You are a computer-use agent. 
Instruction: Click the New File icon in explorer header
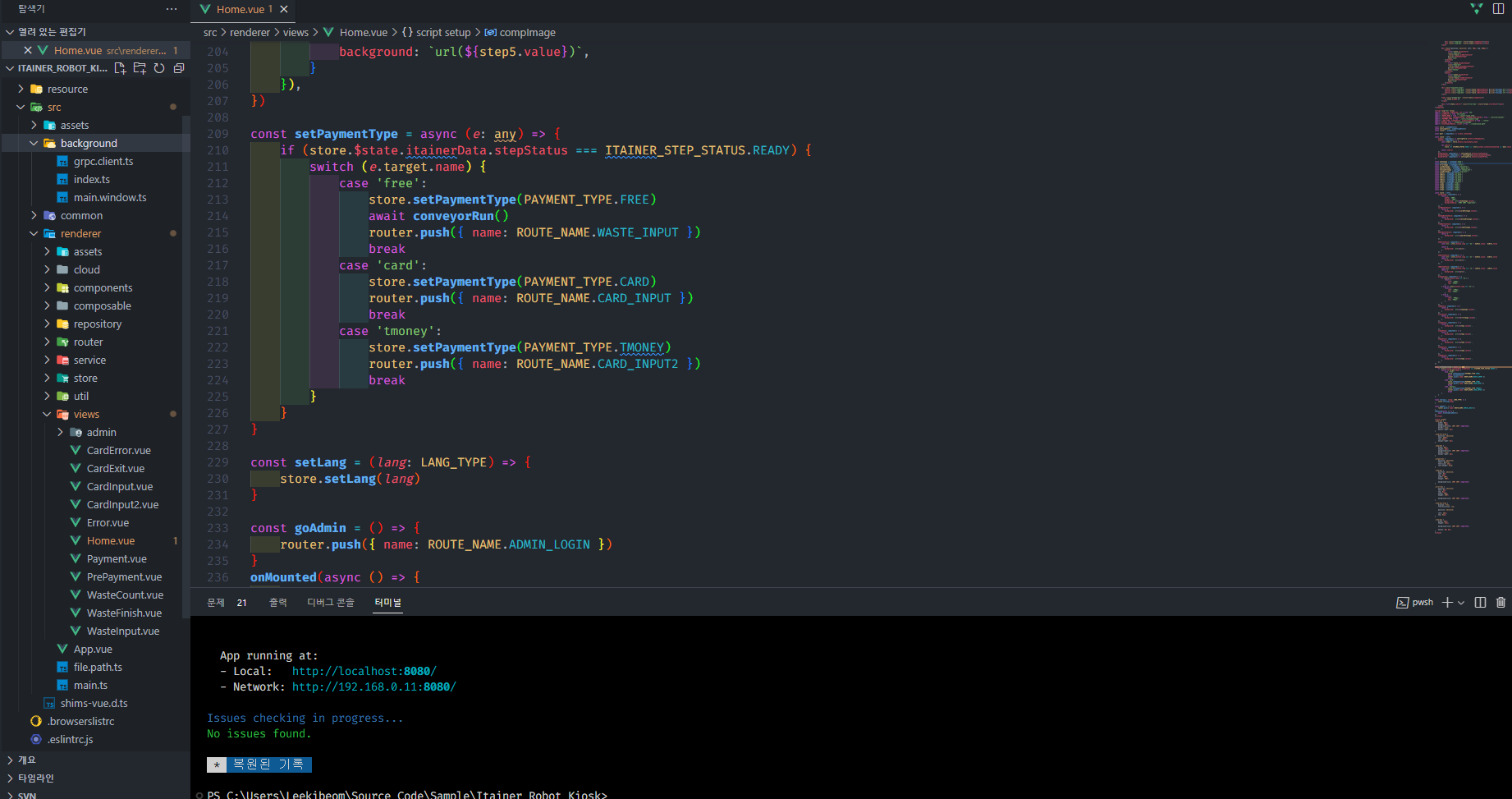tap(120, 68)
